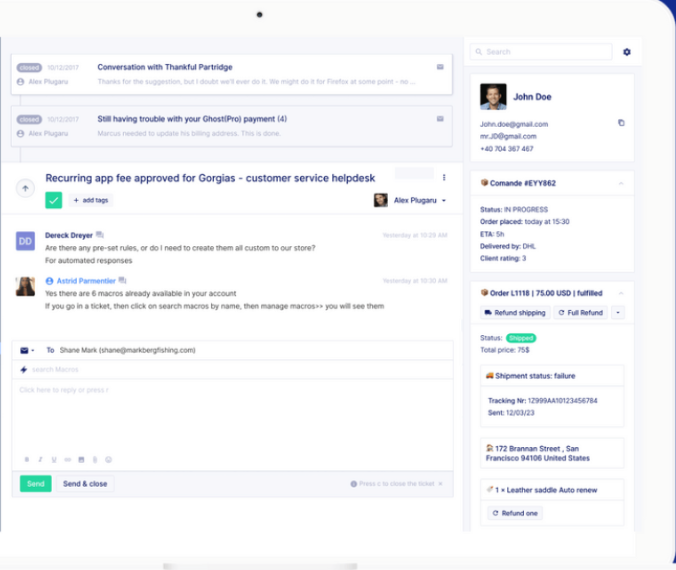Image resolution: width=676 pixels, height=570 pixels.
Task: Open the ticket's three-dot options menu
Action: pyautogui.click(x=444, y=178)
